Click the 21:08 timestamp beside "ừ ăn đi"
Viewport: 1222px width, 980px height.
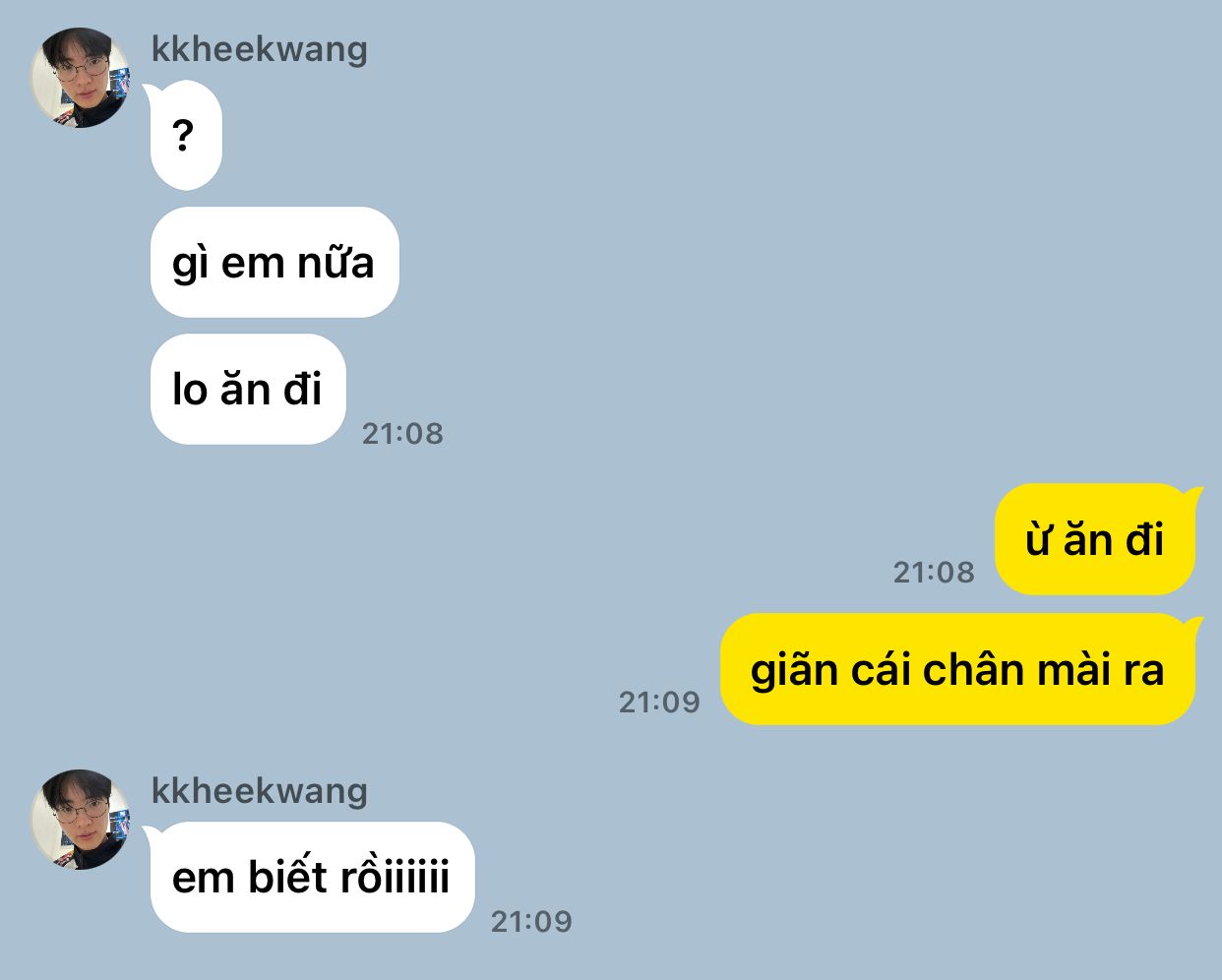pos(934,573)
